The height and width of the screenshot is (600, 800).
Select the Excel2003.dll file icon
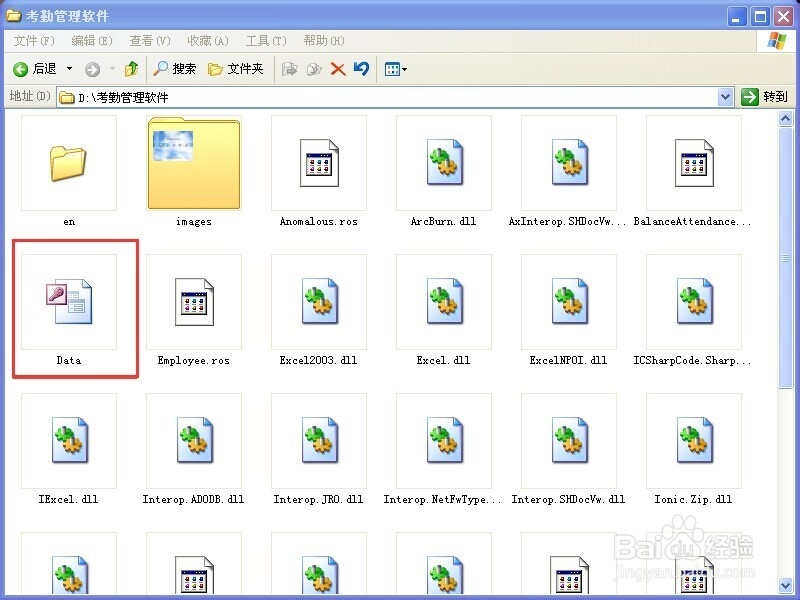319,302
